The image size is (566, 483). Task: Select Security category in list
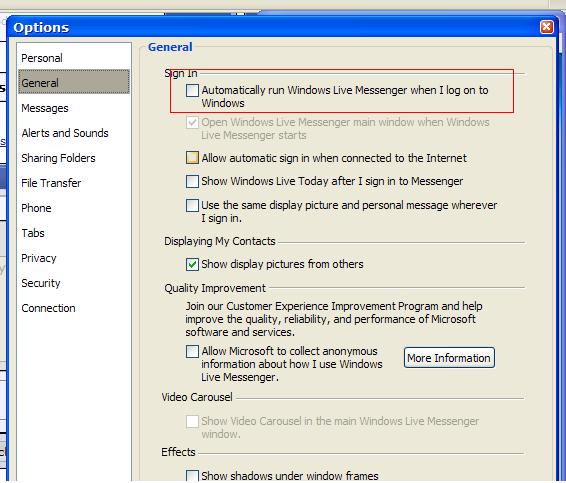(x=41, y=283)
